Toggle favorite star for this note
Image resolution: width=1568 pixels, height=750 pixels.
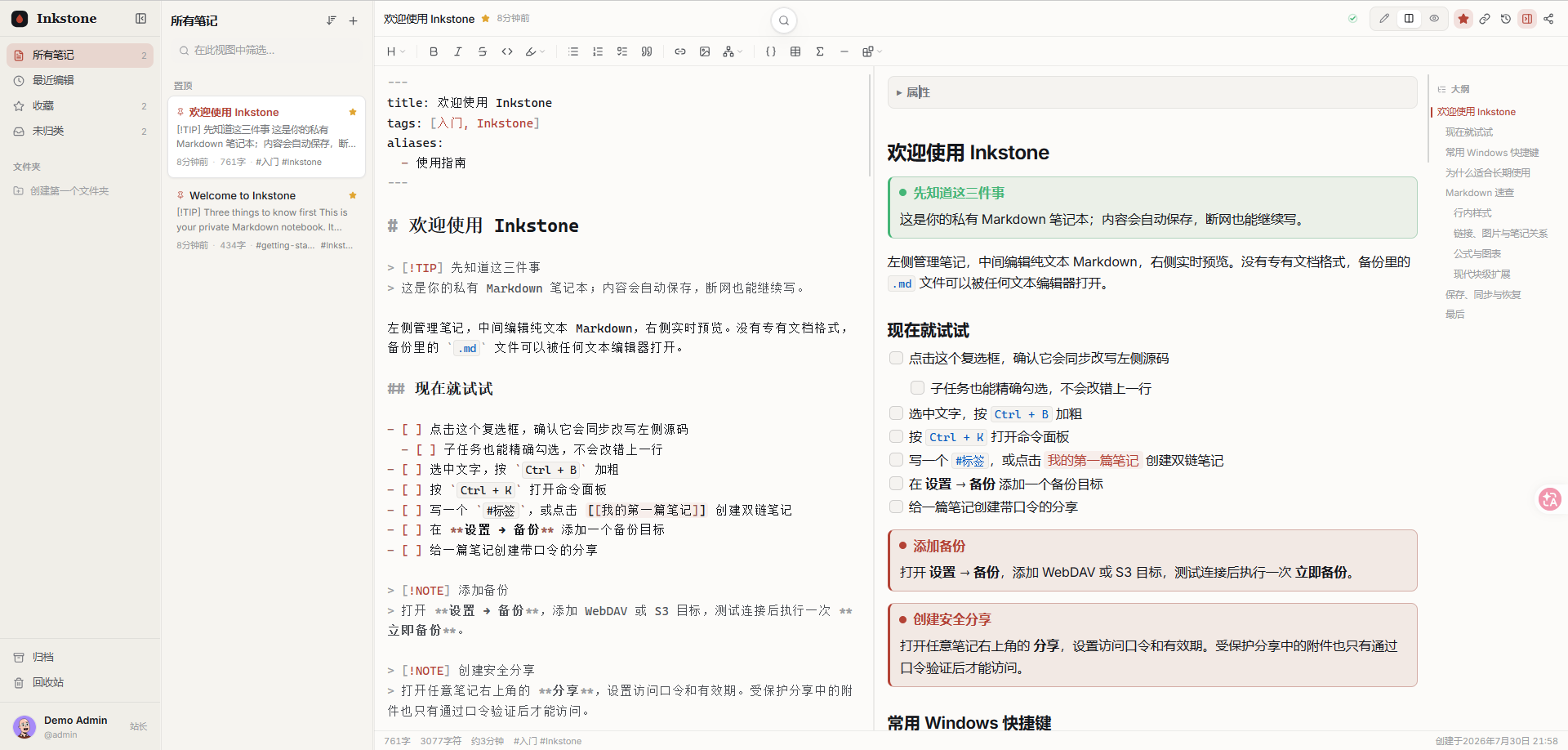pos(1463,19)
